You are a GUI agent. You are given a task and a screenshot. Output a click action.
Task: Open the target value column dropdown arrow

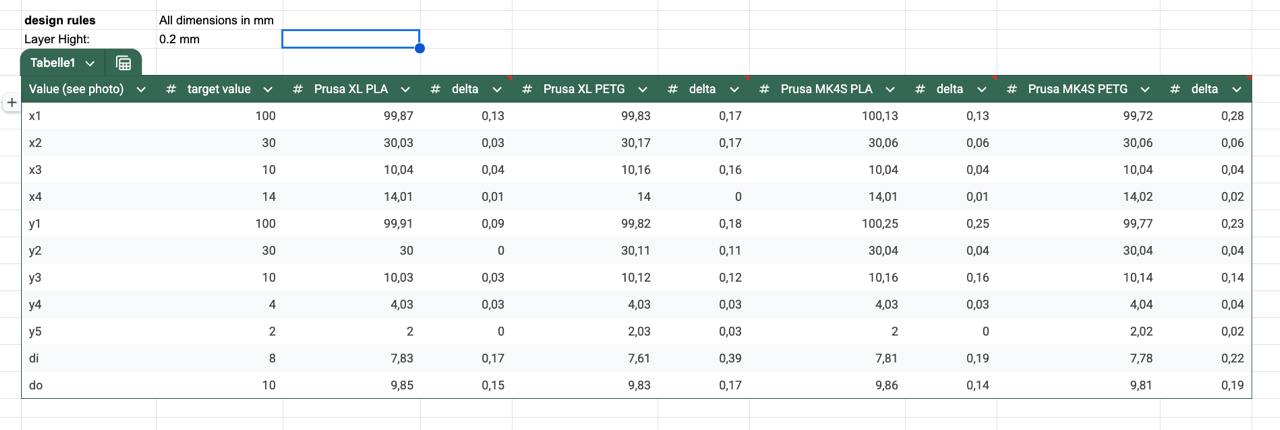(x=268, y=89)
